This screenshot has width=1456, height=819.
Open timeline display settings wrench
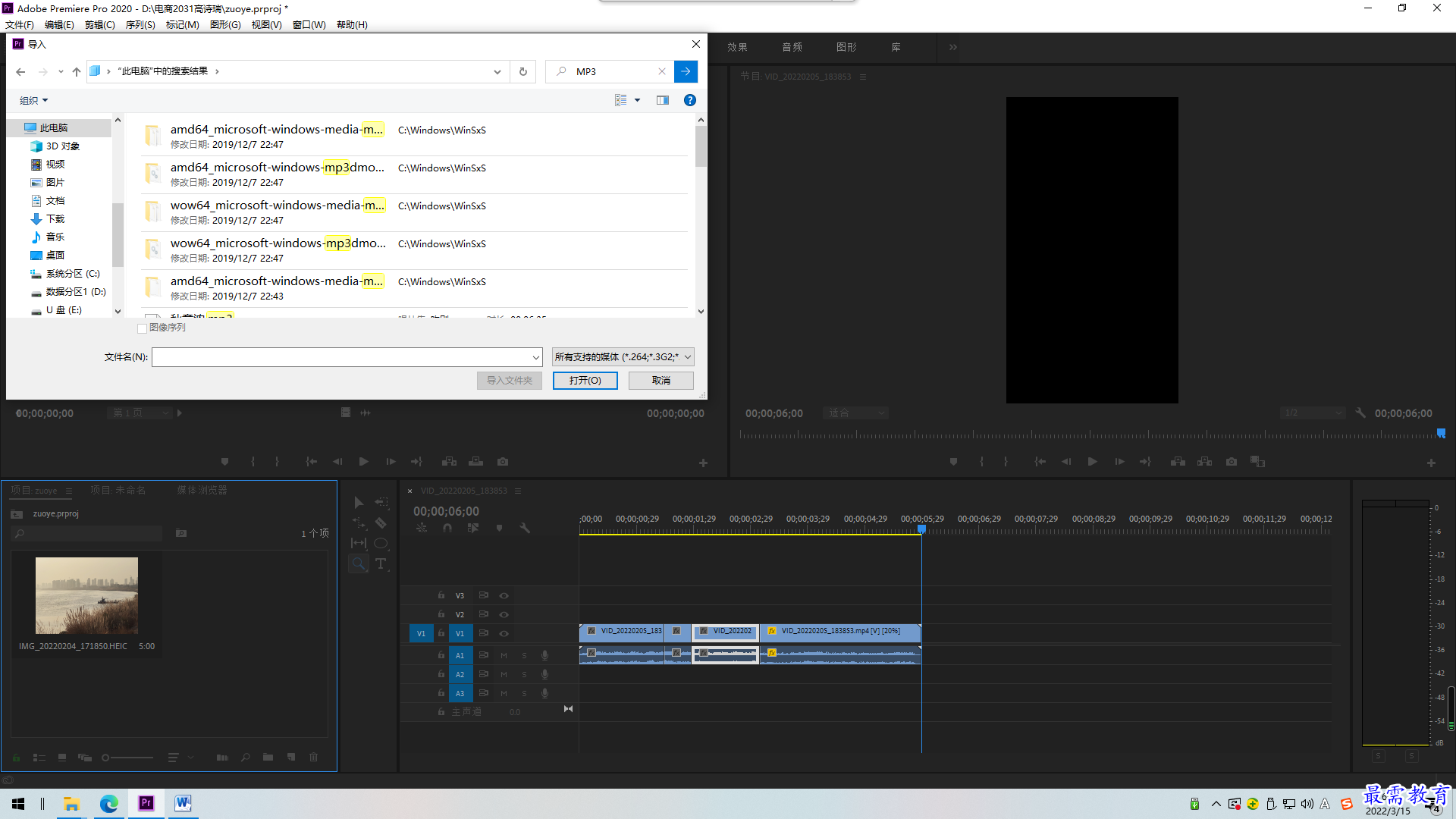coord(525,528)
